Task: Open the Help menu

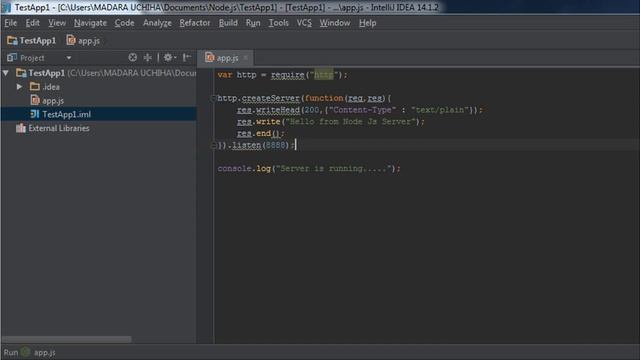Action: [x=367, y=23]
